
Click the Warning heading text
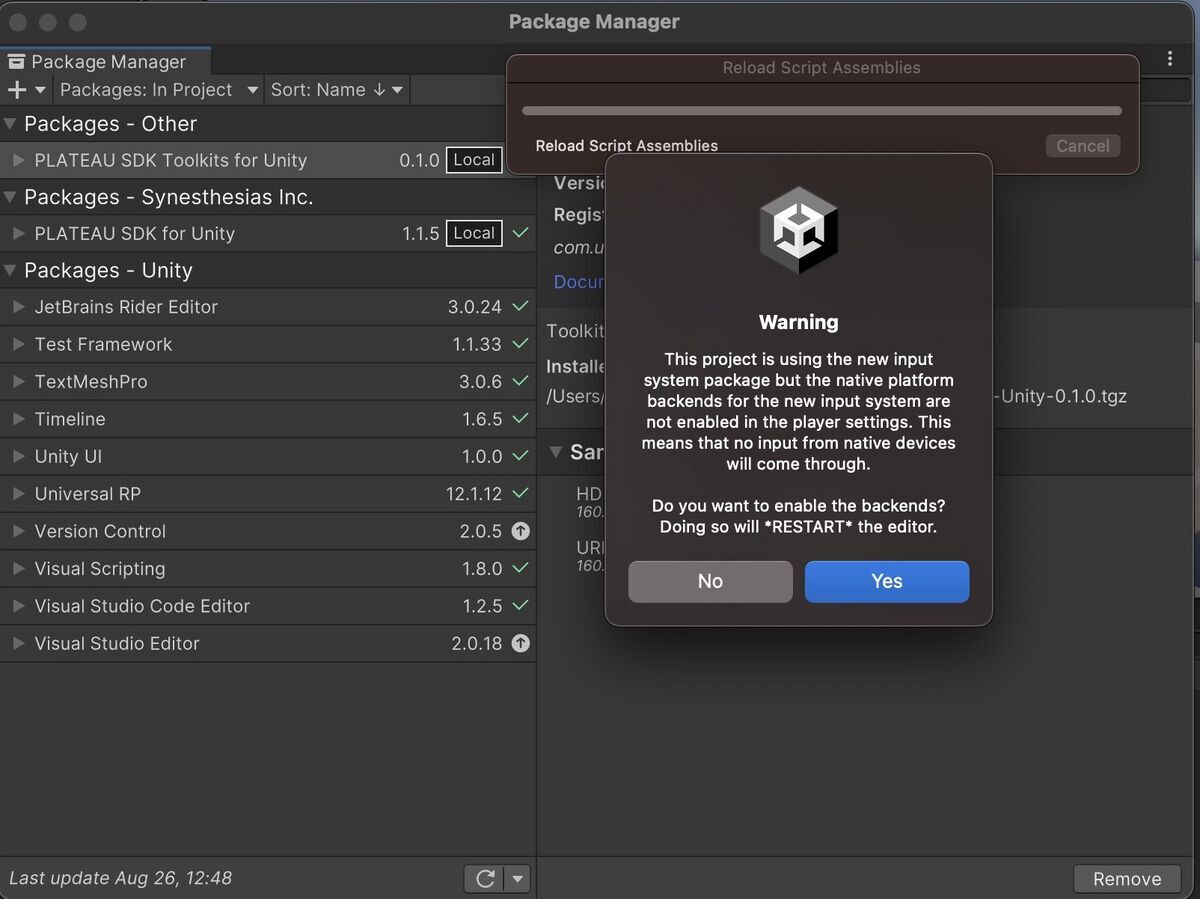[798, 322]
